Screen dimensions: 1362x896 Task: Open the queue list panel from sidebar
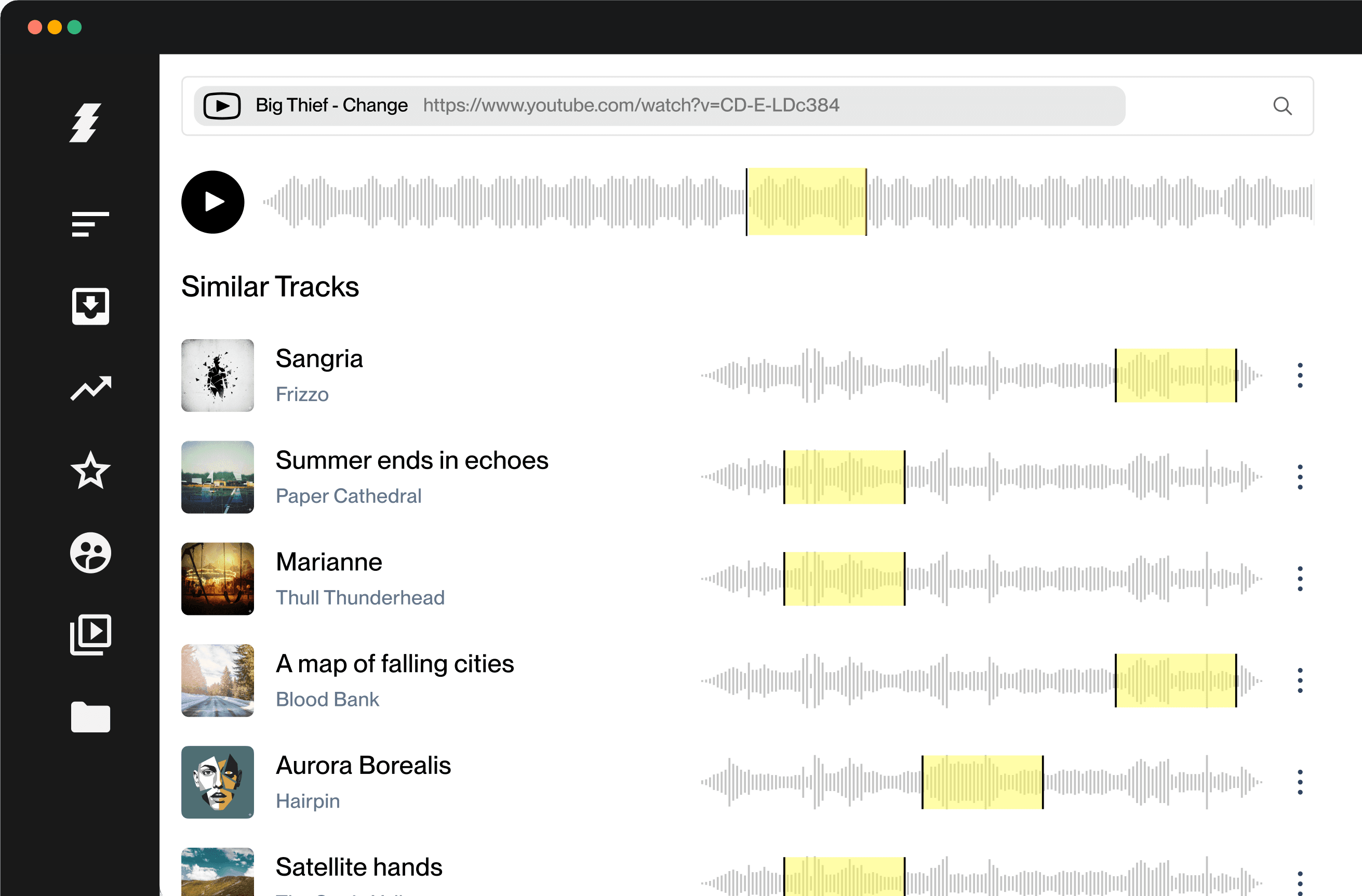coord(90,224)
